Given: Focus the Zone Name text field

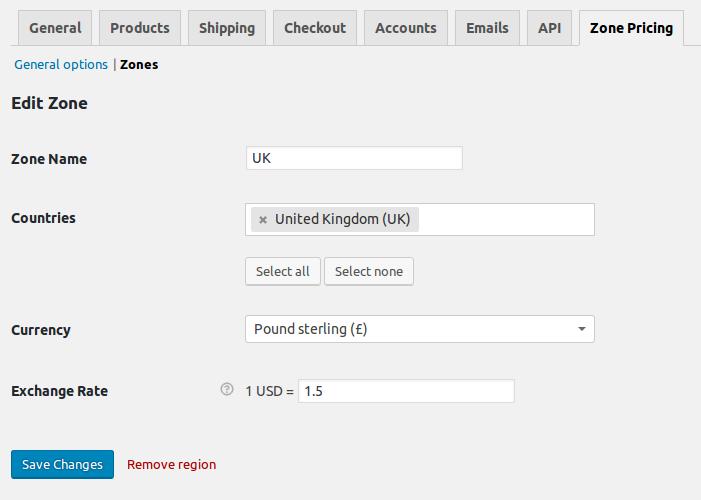Looking at the screenshot, I should (x=353, y=158).
